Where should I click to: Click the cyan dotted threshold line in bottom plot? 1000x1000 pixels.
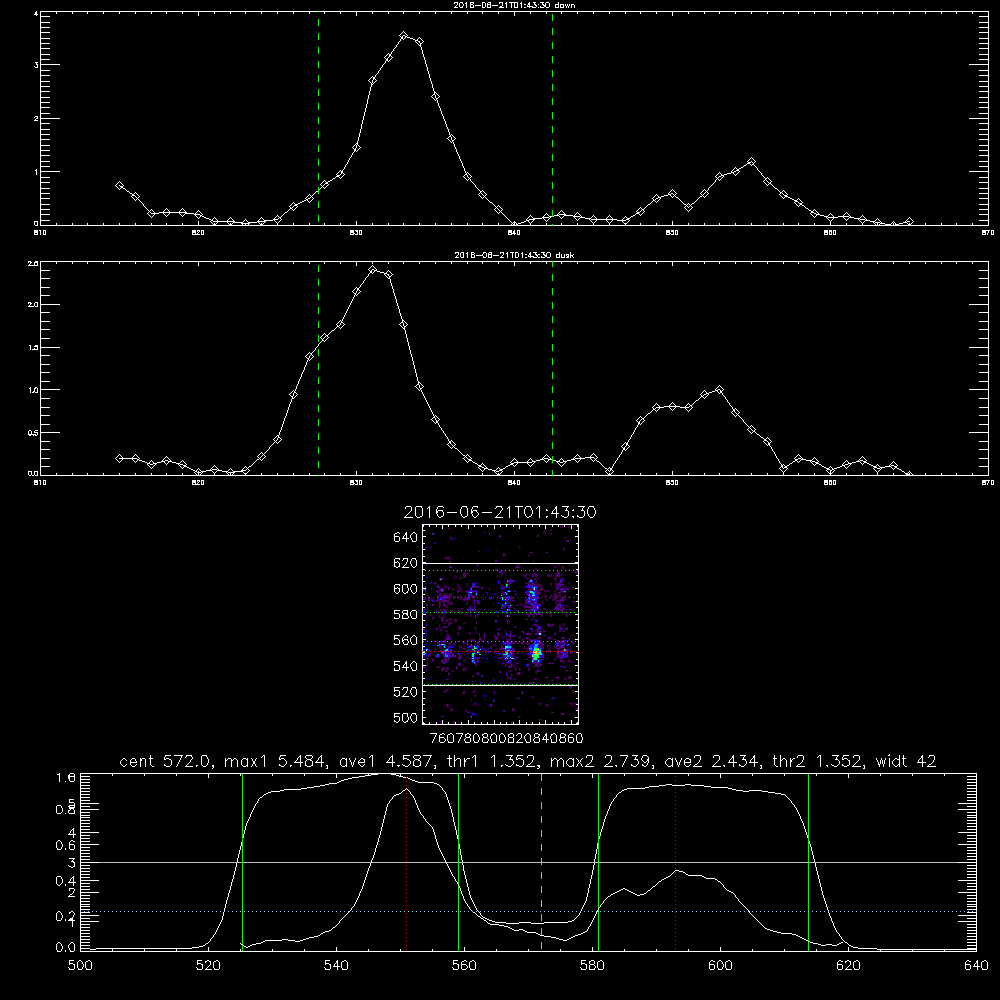(x=528, y=911)
